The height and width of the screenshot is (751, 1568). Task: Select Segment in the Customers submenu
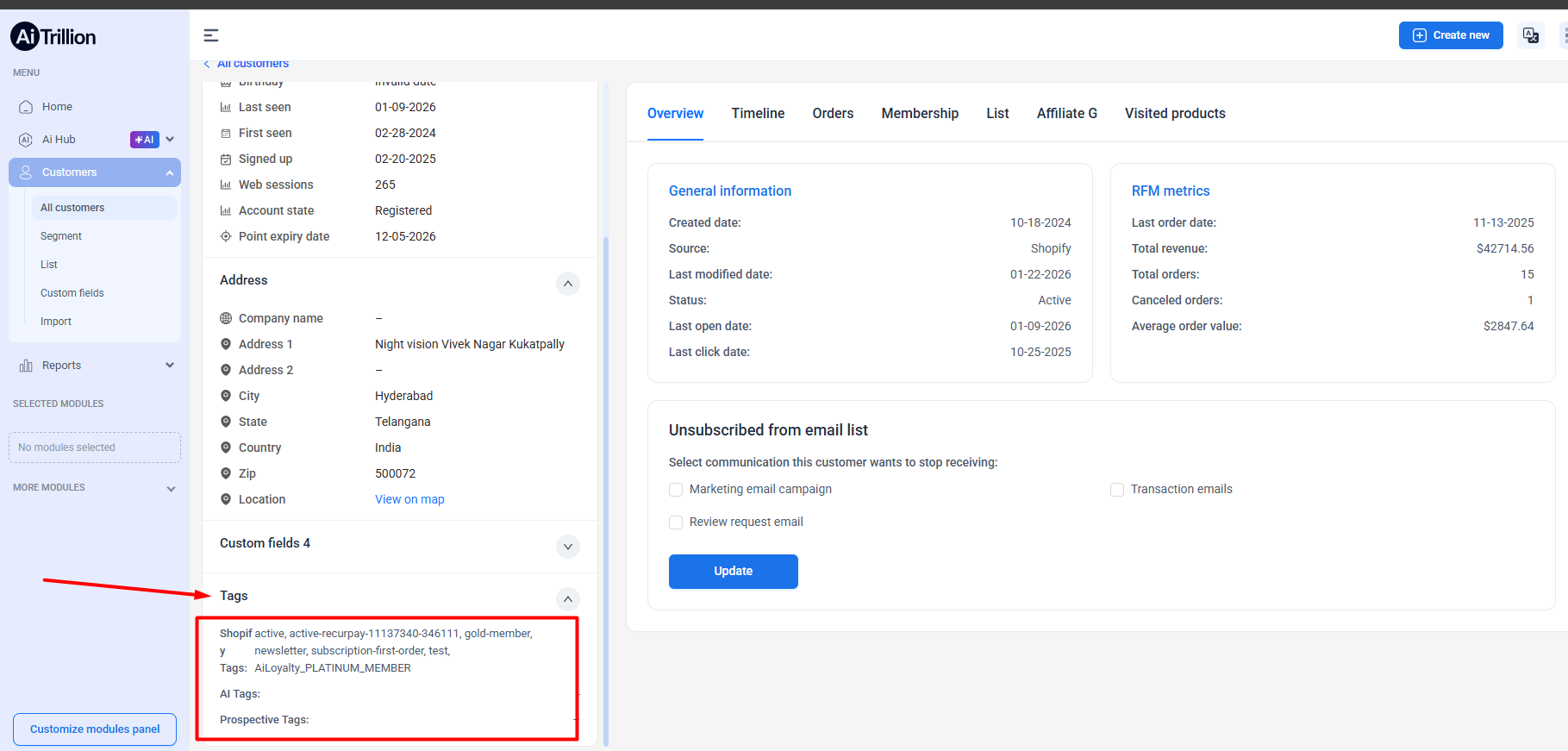(x=61, y=236)
